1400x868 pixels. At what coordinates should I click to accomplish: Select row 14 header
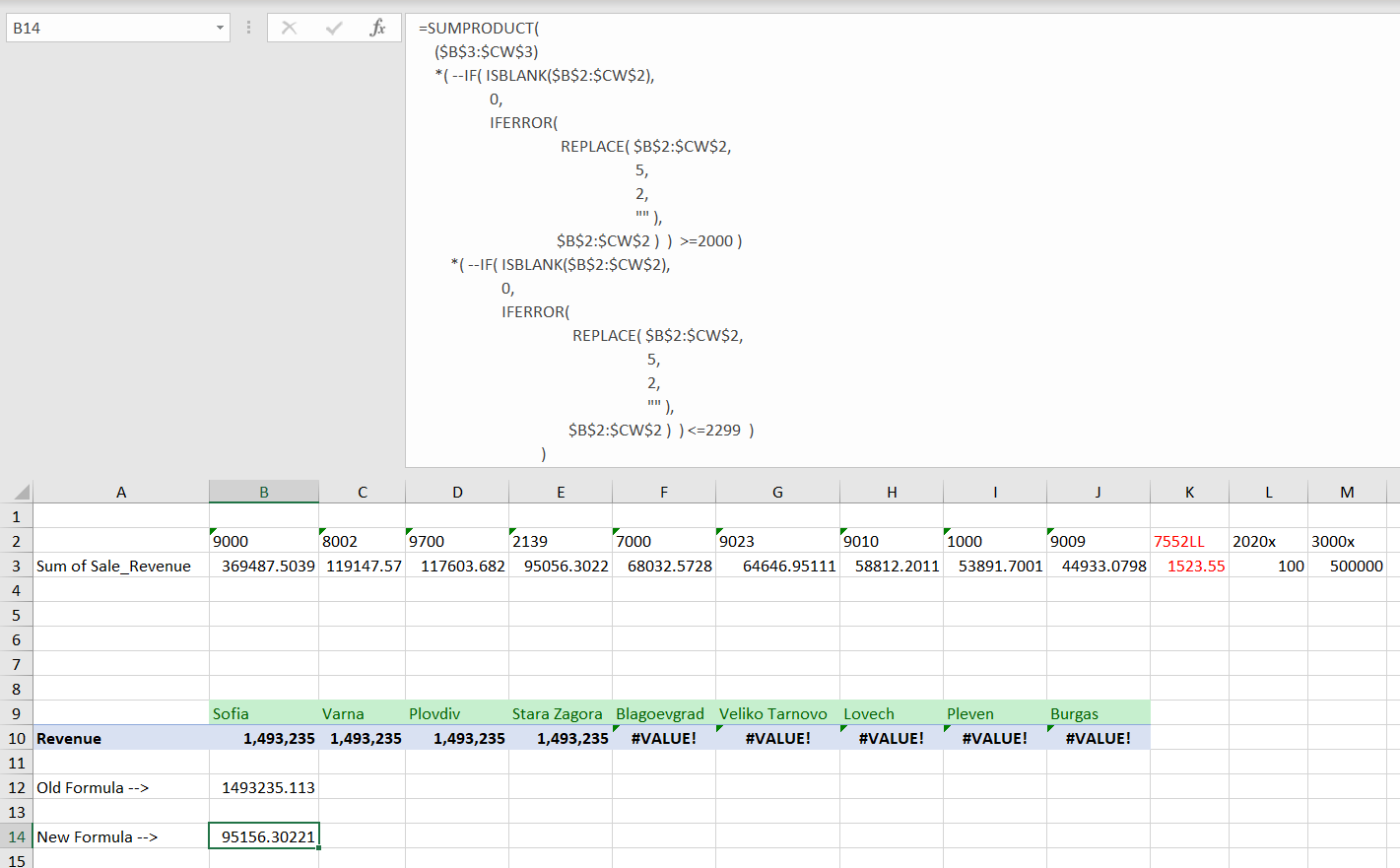tap(17, 836)
